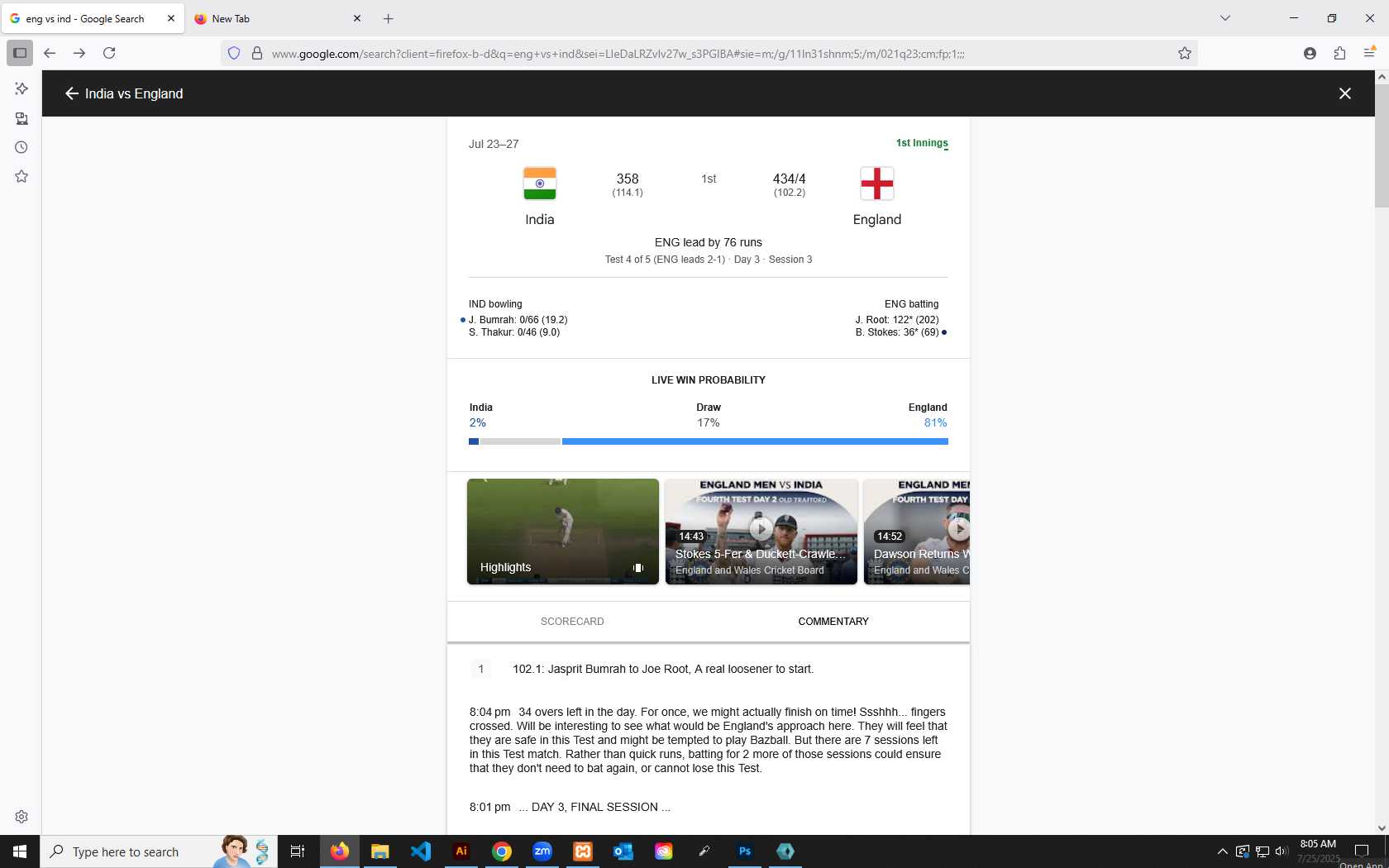Click the India flag icon
The width and height of the screenshot is (1389, 868).
[540, 184]
